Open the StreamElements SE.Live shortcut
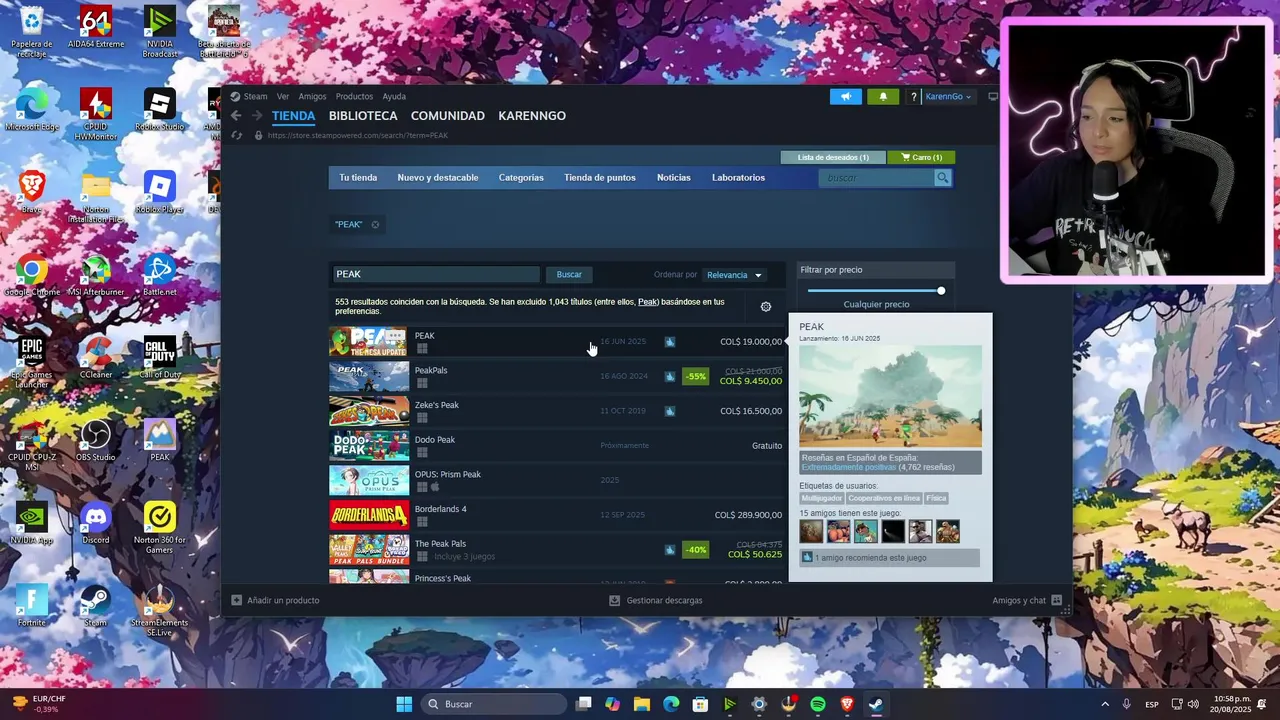 (x=160, y=610)
